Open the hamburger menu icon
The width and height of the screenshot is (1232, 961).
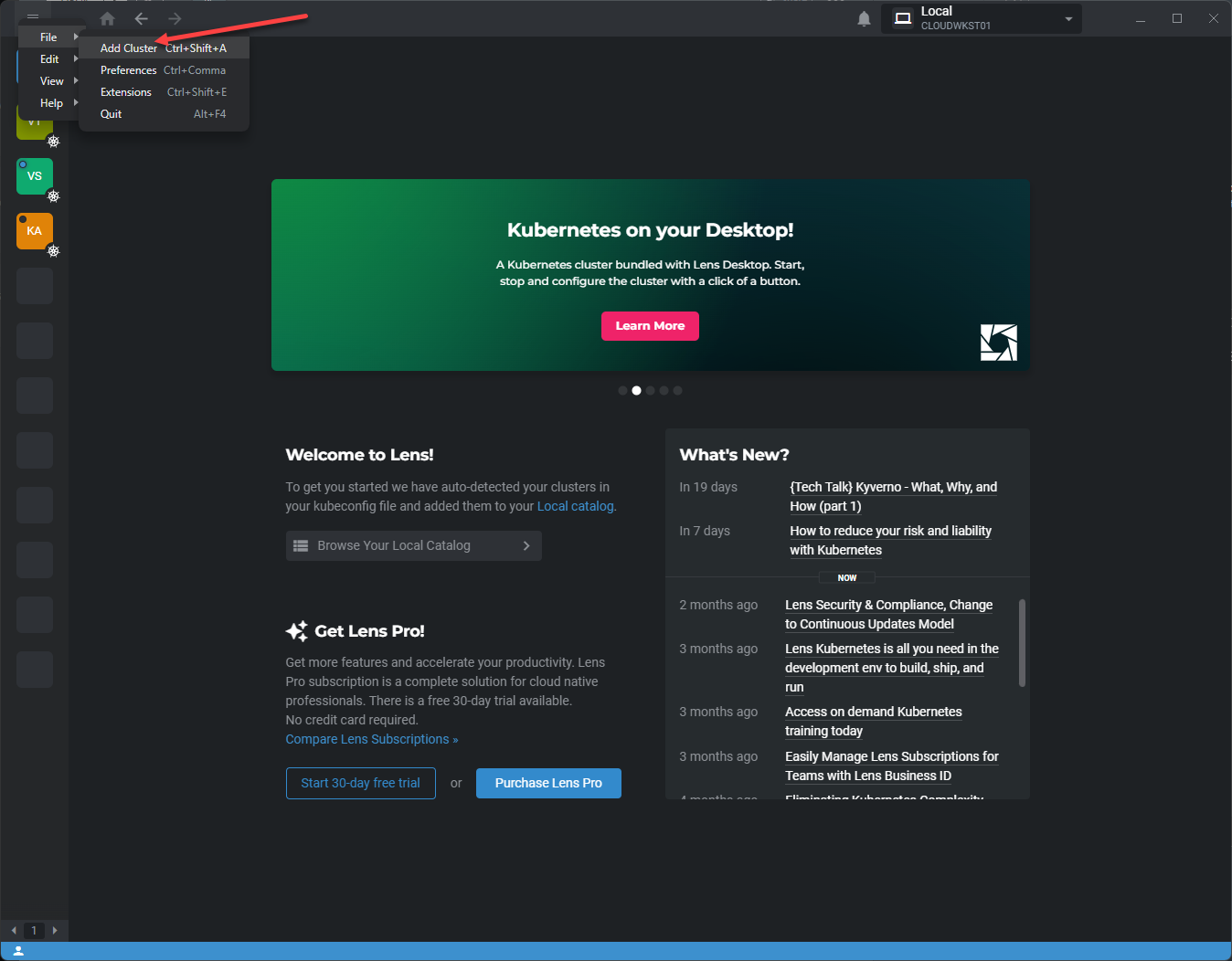coord(33,17)
